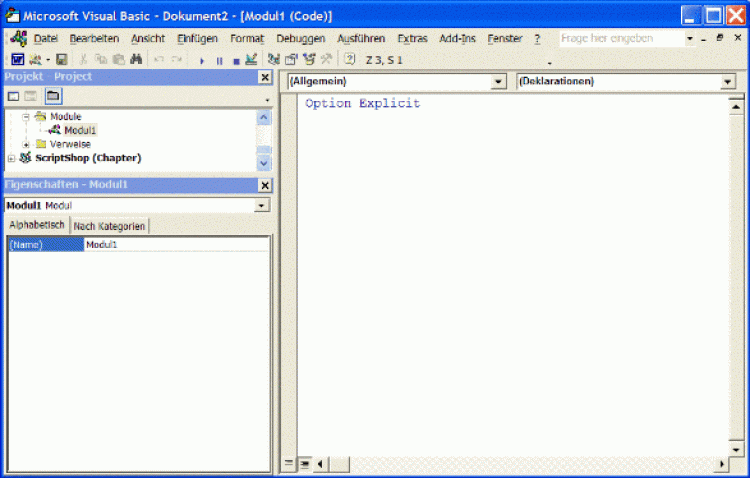
Task: Open the Help question mark toolbar icon
Action: [x=350, y=60]
